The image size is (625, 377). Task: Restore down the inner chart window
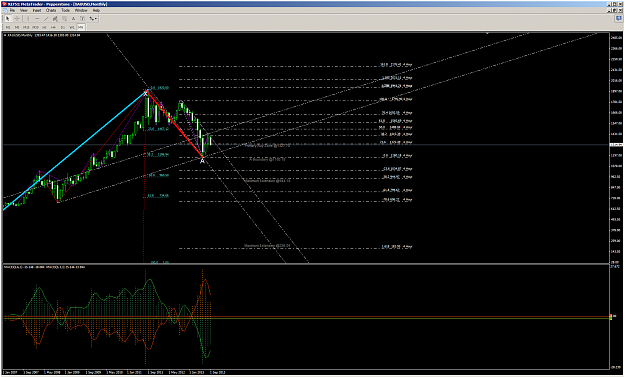pos(615,10)
